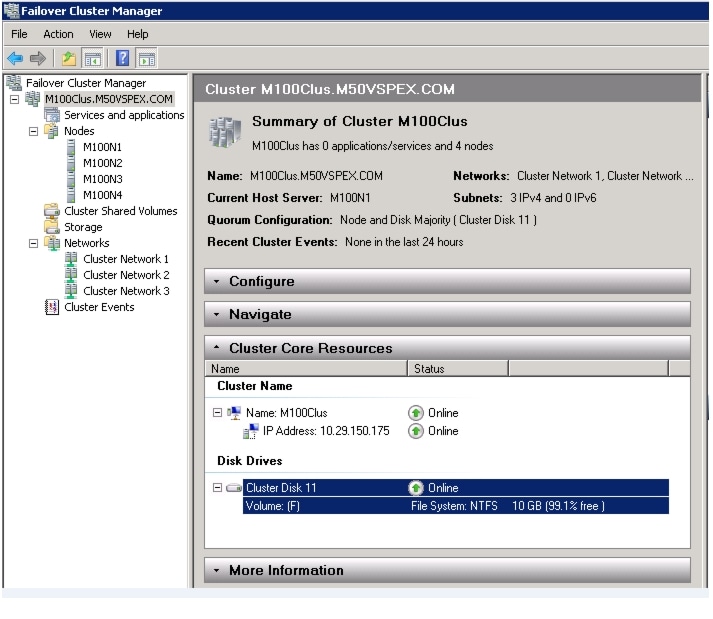Collapse the Cluster Disk 11 resource
Screen dimensions: 713x619
coord(217,488)
